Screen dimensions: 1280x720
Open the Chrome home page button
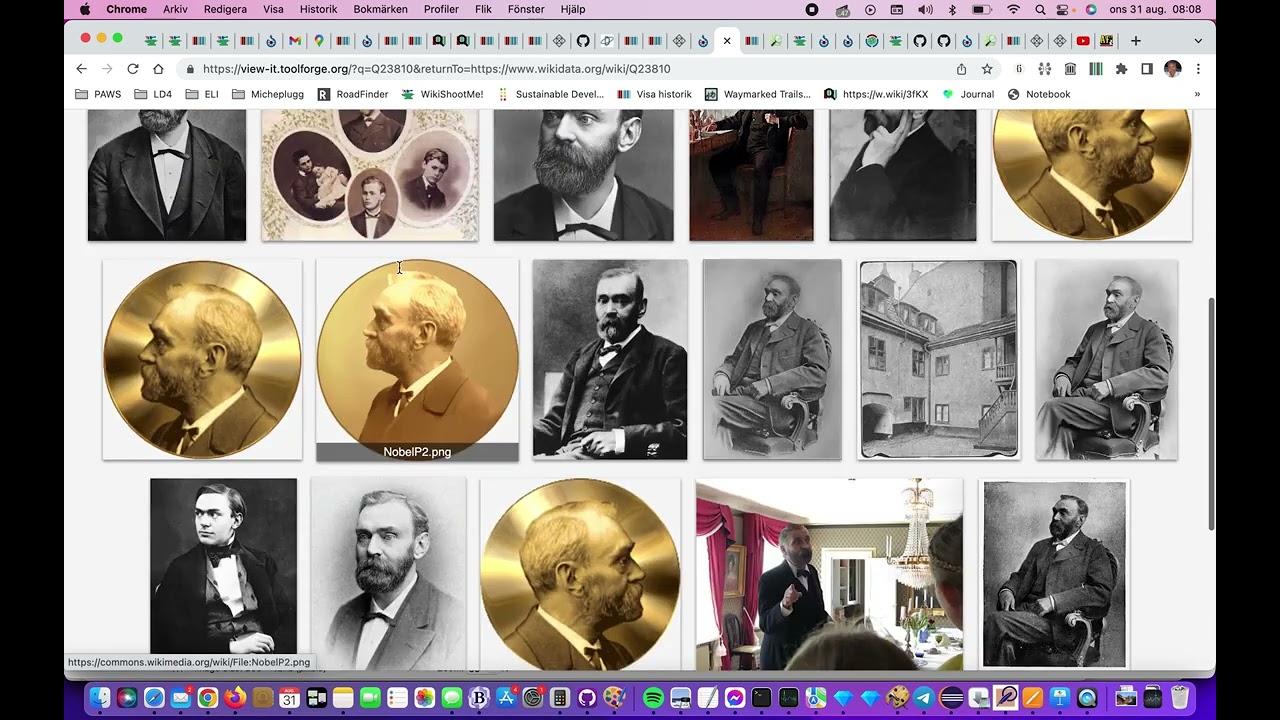tap(158, 69)
